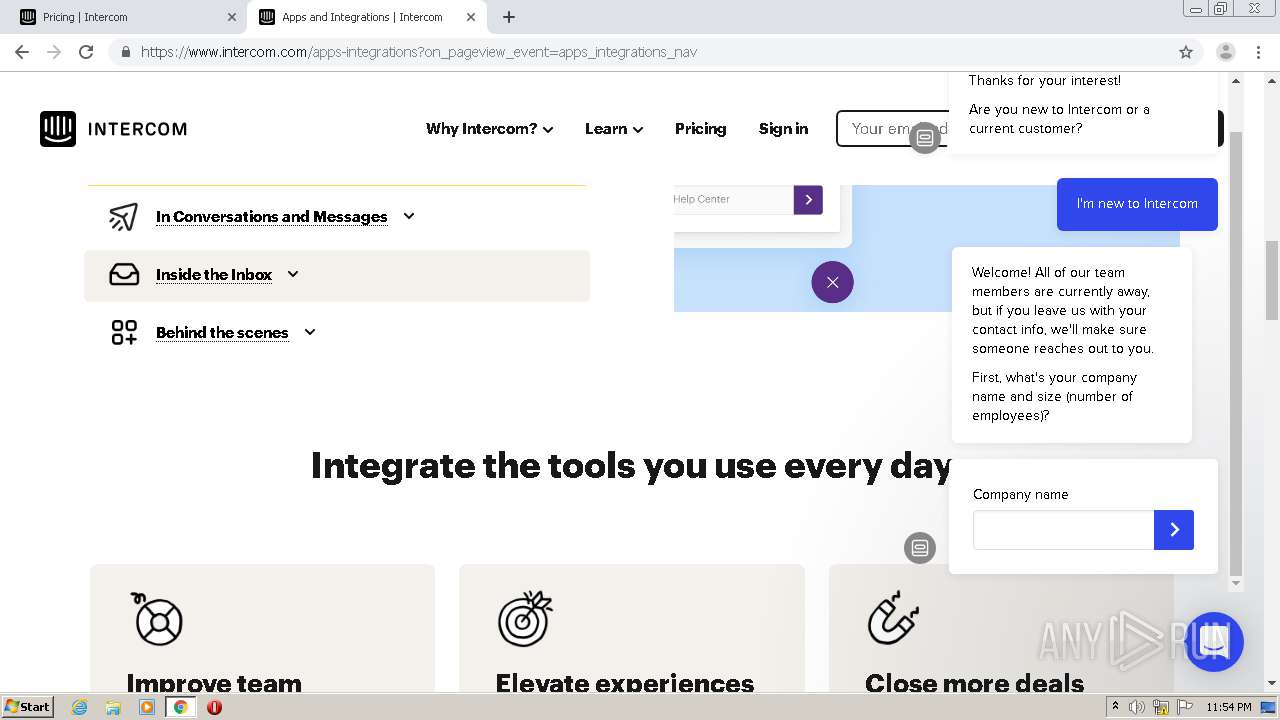Click the page vertical scrollbar thumb
This screenshot has height=720, width=1280.
(x=1272, y=280)
